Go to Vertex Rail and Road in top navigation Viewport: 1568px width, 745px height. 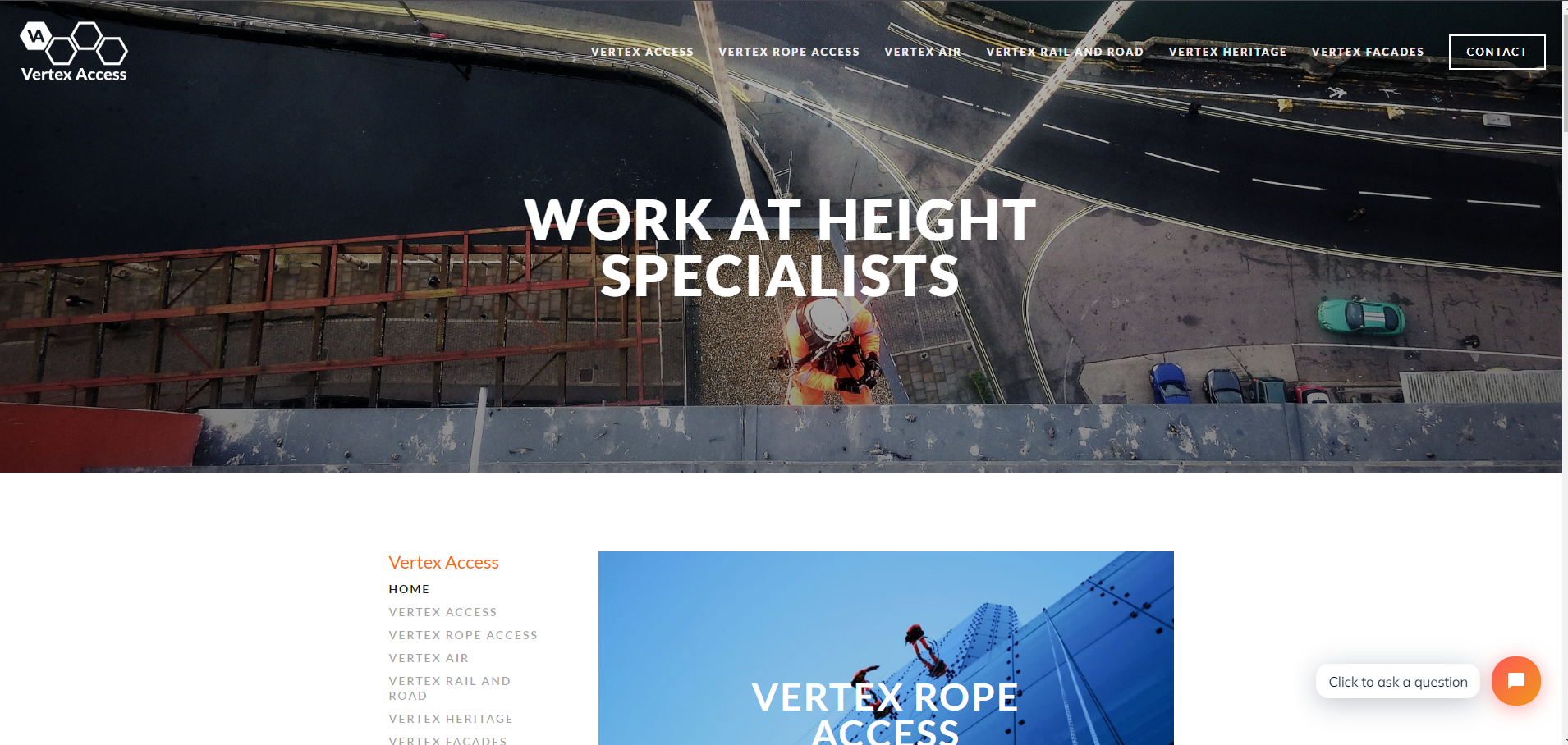(1065, 52)
